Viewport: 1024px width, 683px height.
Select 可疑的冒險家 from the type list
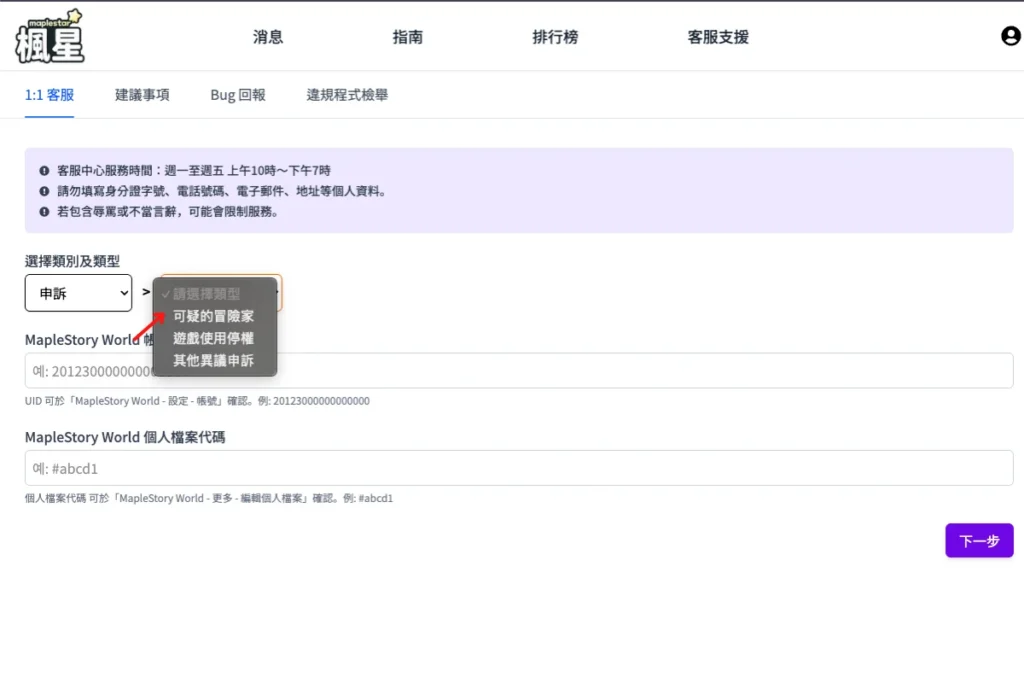pos(214,317)
